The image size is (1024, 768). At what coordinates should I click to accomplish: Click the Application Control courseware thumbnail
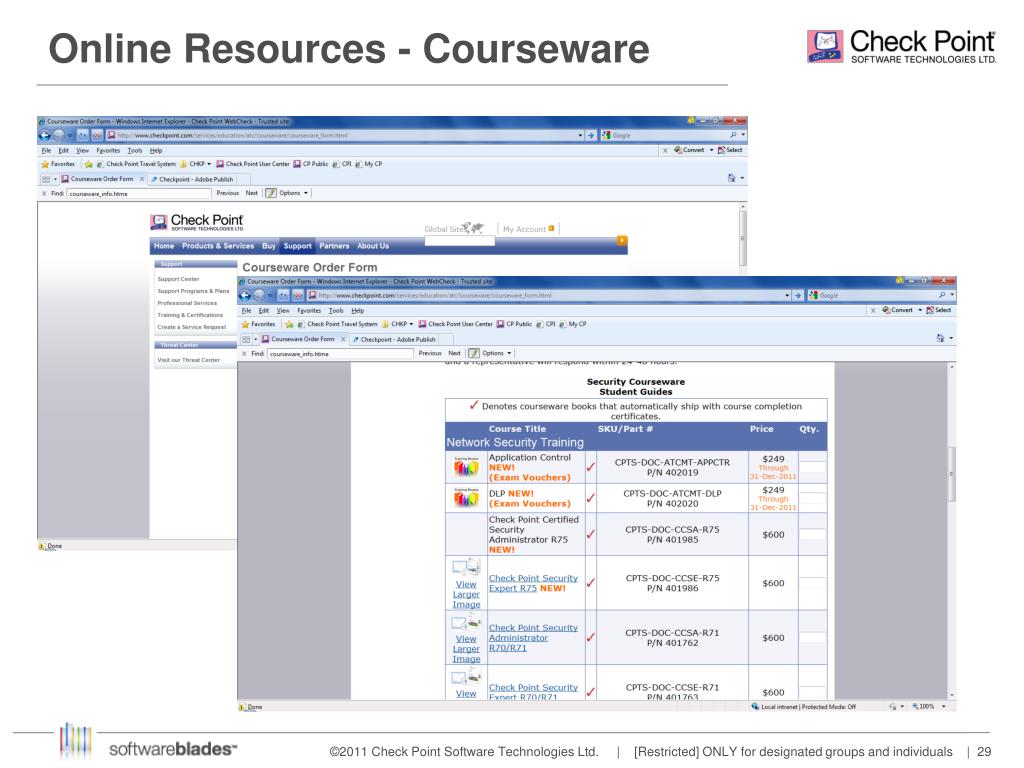[x=466, y=466]
